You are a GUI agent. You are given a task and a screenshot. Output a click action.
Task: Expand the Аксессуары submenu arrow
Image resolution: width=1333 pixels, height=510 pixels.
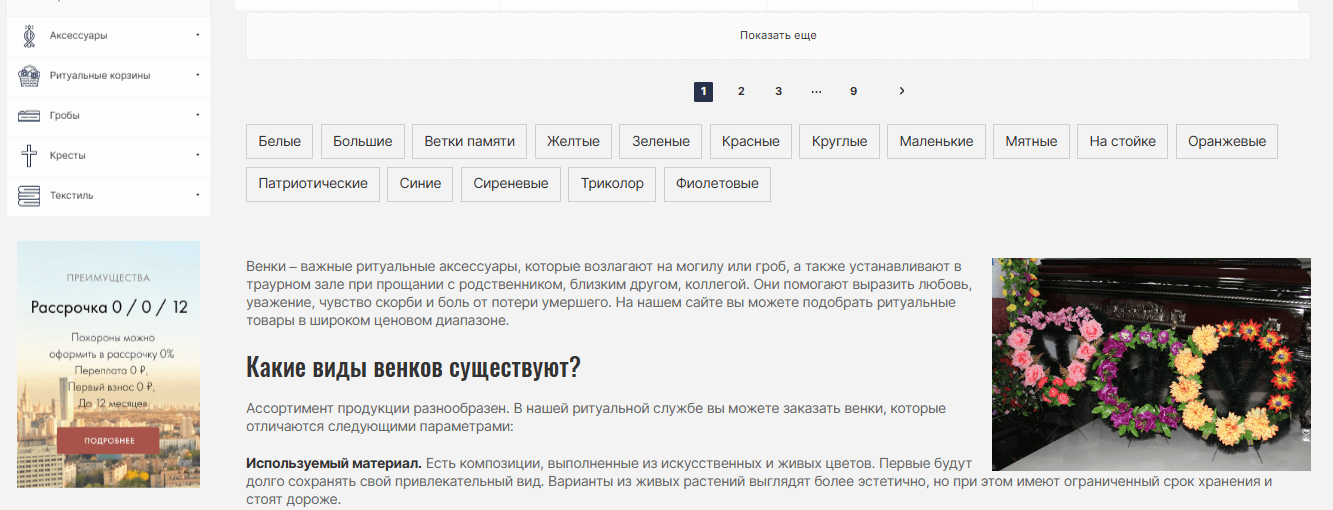197,35
